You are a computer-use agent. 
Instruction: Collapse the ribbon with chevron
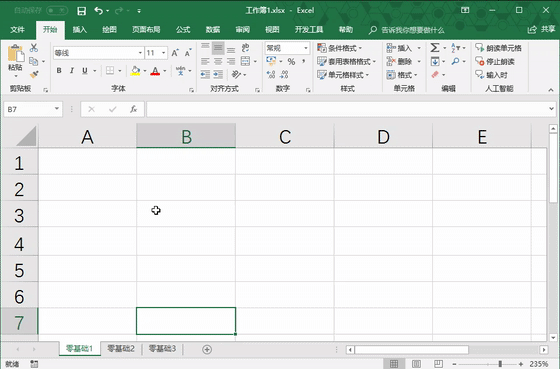pos(551,90)
